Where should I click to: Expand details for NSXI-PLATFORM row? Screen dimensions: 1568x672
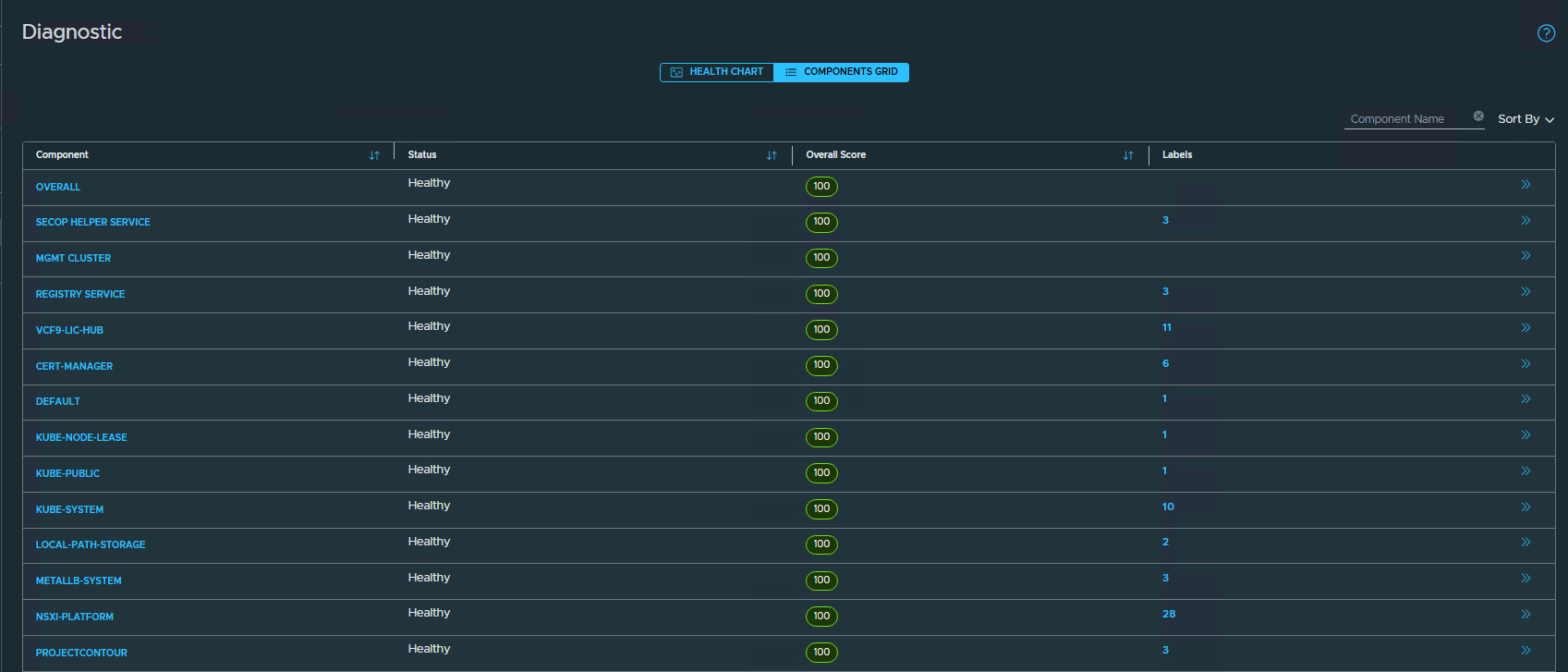pyautogui.click(x=1525, y=614)
